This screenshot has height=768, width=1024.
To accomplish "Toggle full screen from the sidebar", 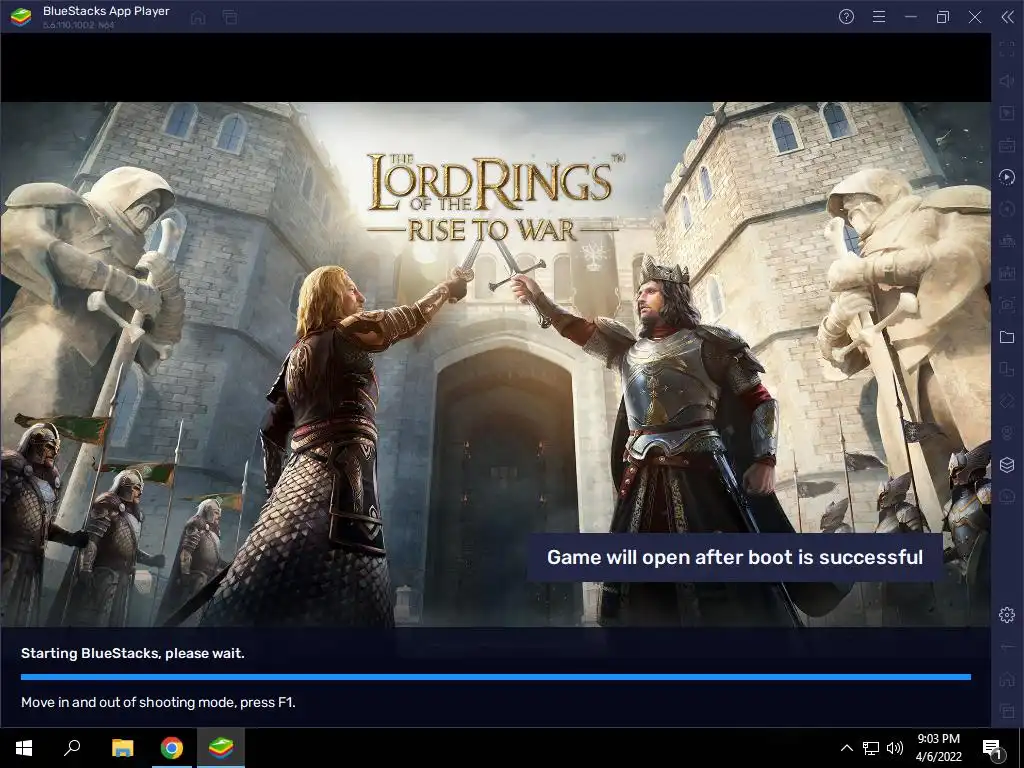I will tap(1007, 49).
